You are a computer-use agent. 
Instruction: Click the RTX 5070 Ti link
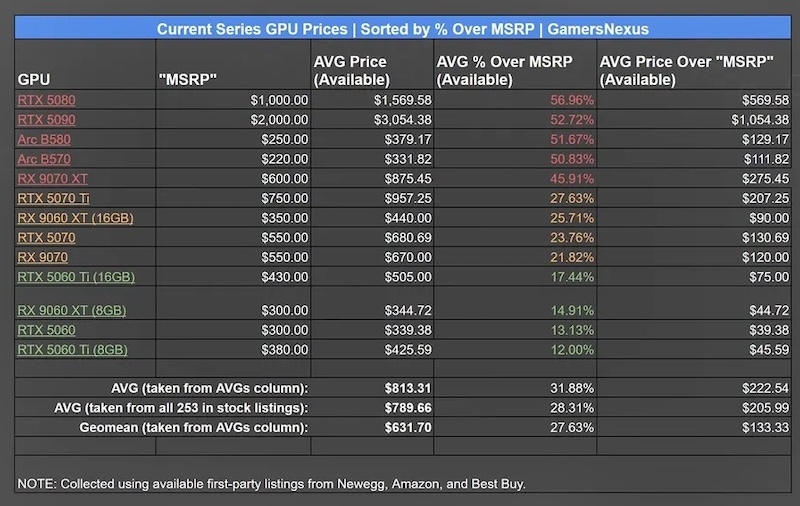tap(54, 198)
